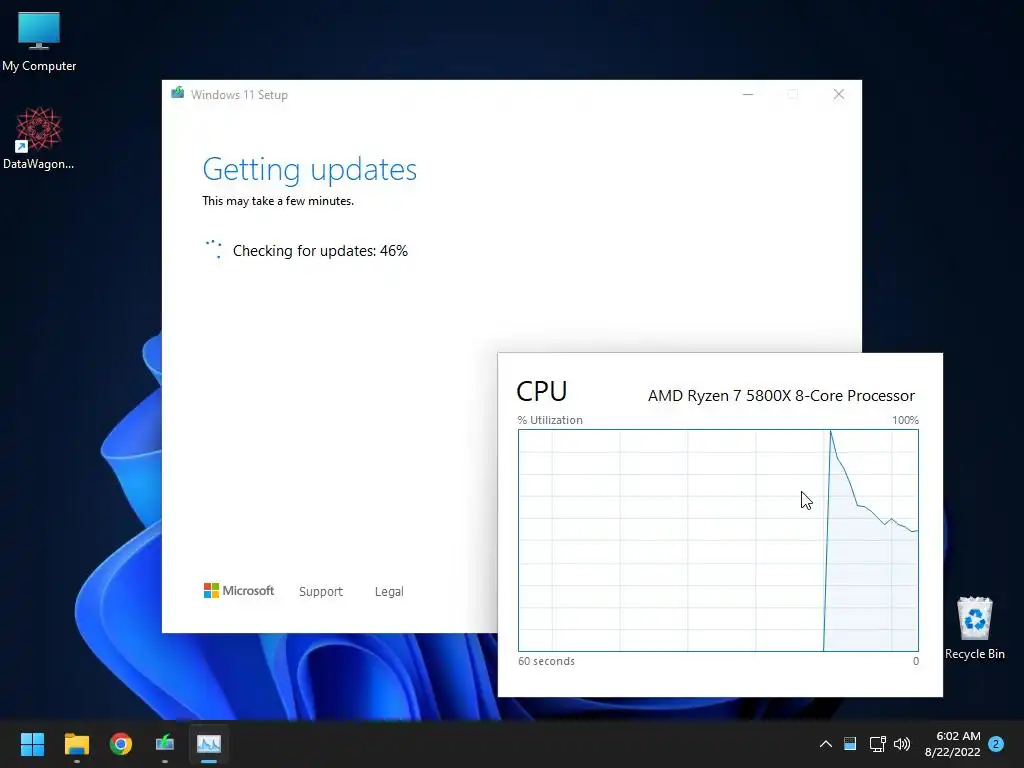Select the DataWagon desktop shortcut
The width and height of the screenshot is (1024, 768).
click(39, 138)
